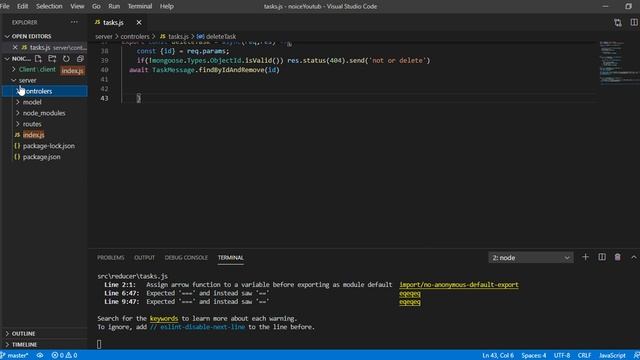The image size is (640, 360).
Task: Click Ln 43, Col 6 position indicator
Action: click(498, 355)
